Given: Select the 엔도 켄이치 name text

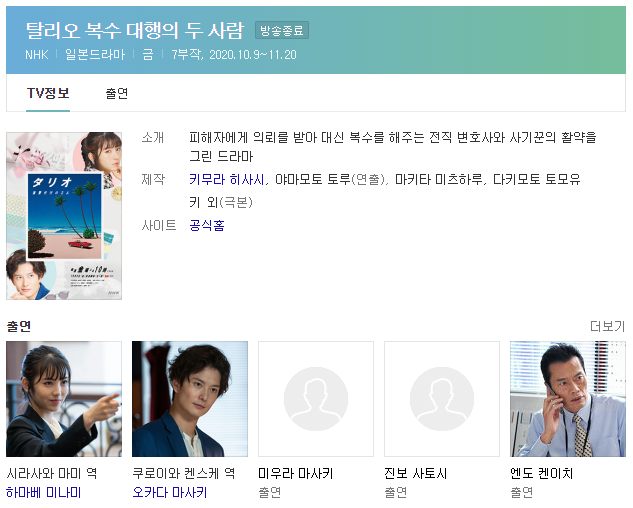Looking at the screenshot, I should pyautogui.click(x=541, y=473).
